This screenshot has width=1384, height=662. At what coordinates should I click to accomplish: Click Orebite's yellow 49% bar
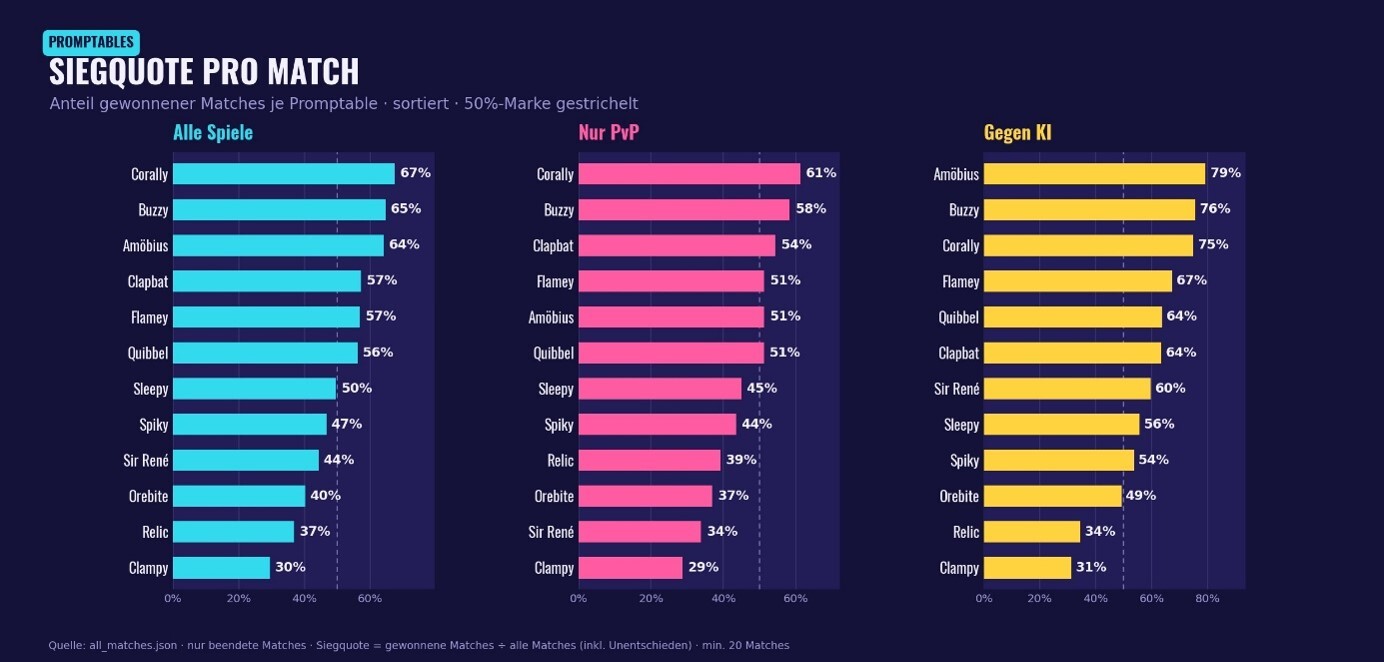[1053, 496]
